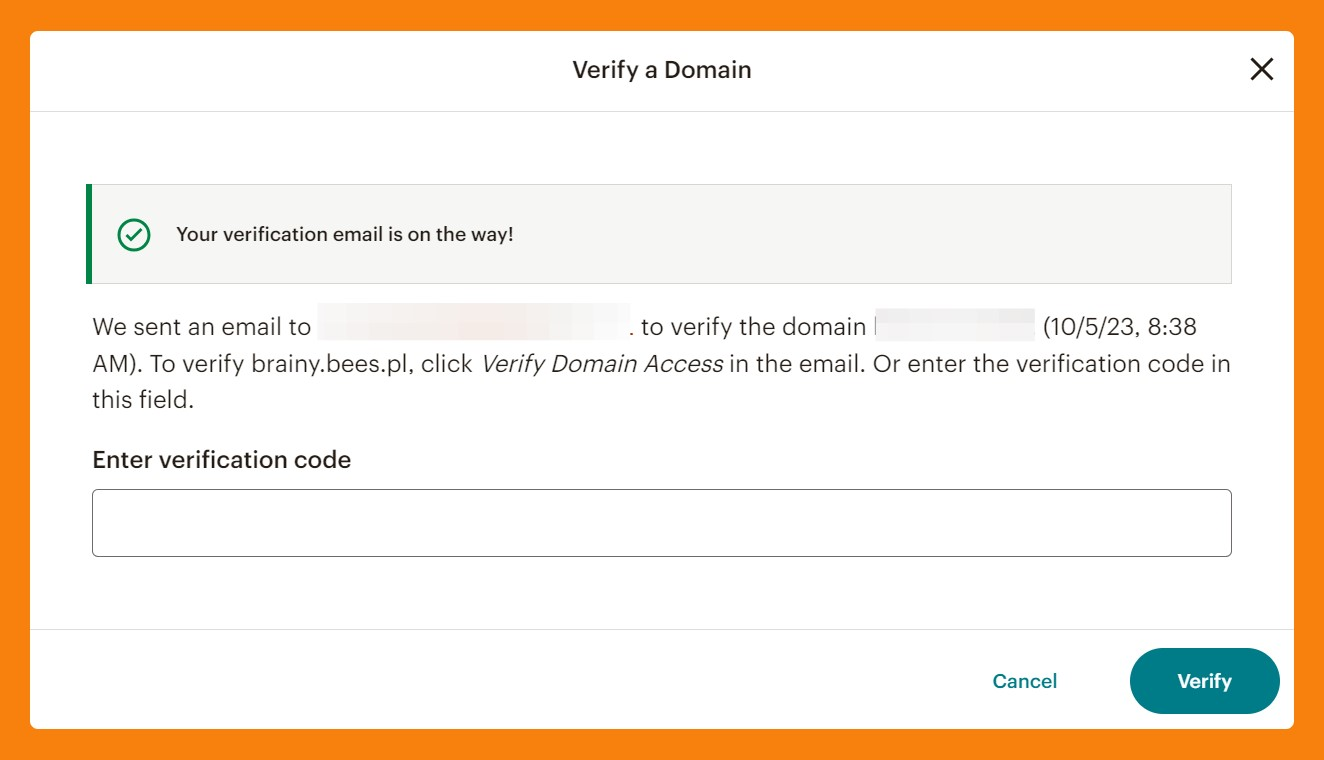The image size is (1324, 760).
Task: Click the "We sent an email to" text
Action: point(201,327)
